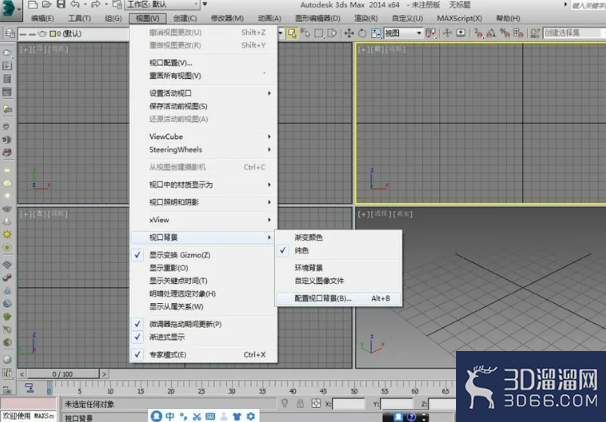606x422 pixels.
Task: Select the Move tool icon
Action: 349,33
